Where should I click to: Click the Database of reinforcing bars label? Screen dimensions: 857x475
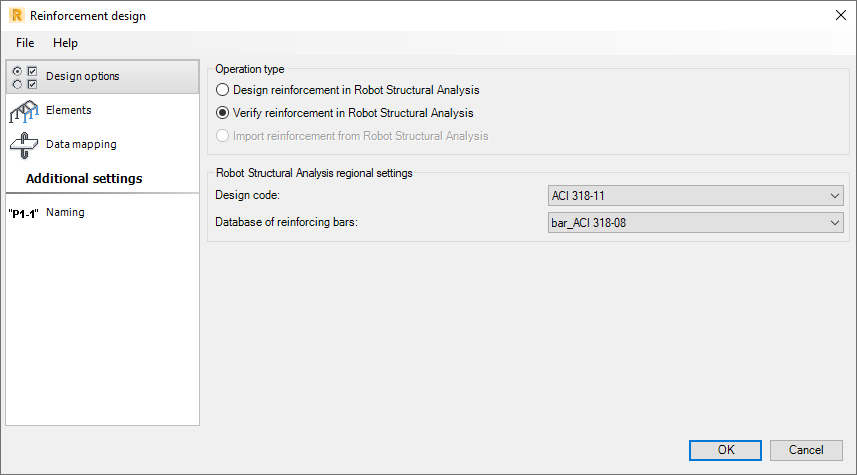coord(286,222)
